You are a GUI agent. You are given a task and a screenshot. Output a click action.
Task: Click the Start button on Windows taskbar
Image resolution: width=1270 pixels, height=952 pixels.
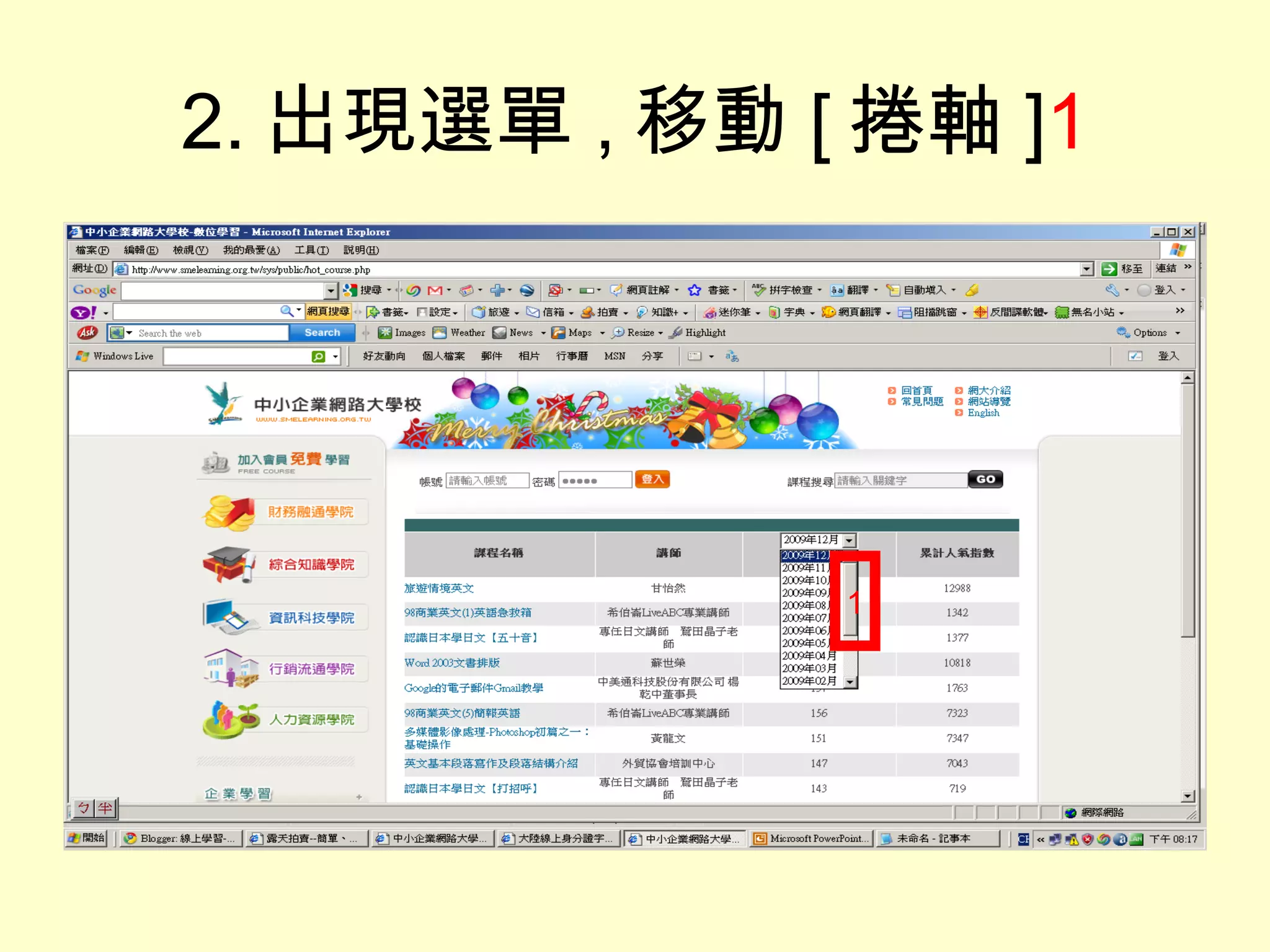coord(87,838)
